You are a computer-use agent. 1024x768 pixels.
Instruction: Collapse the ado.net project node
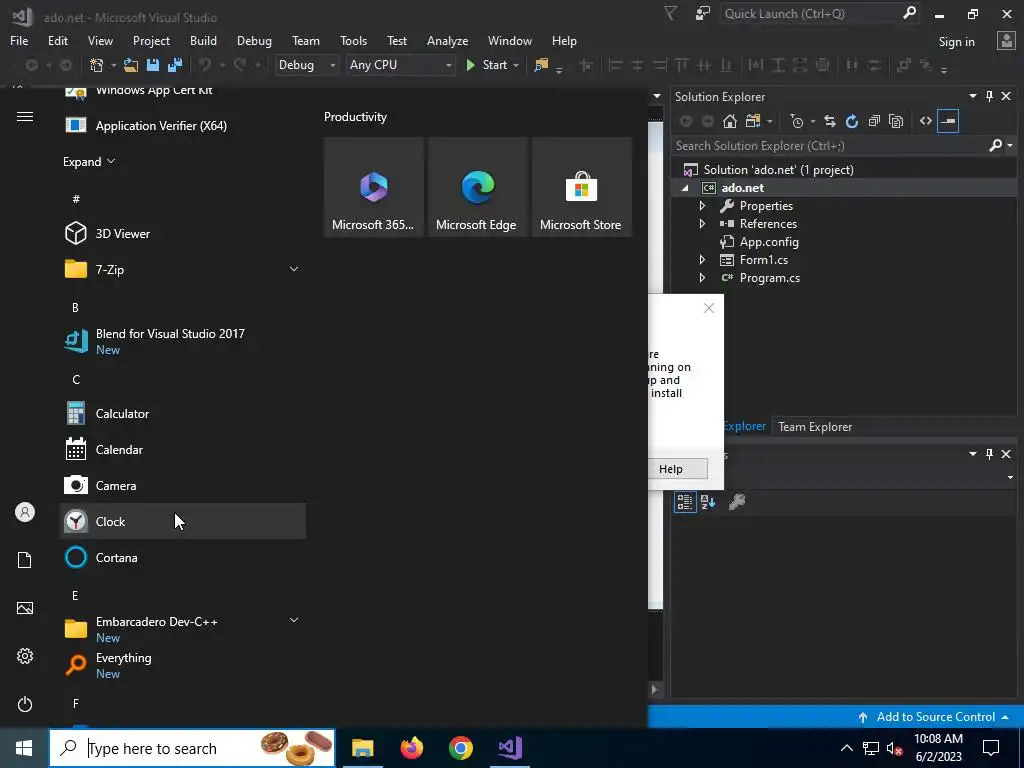(685, 188)
